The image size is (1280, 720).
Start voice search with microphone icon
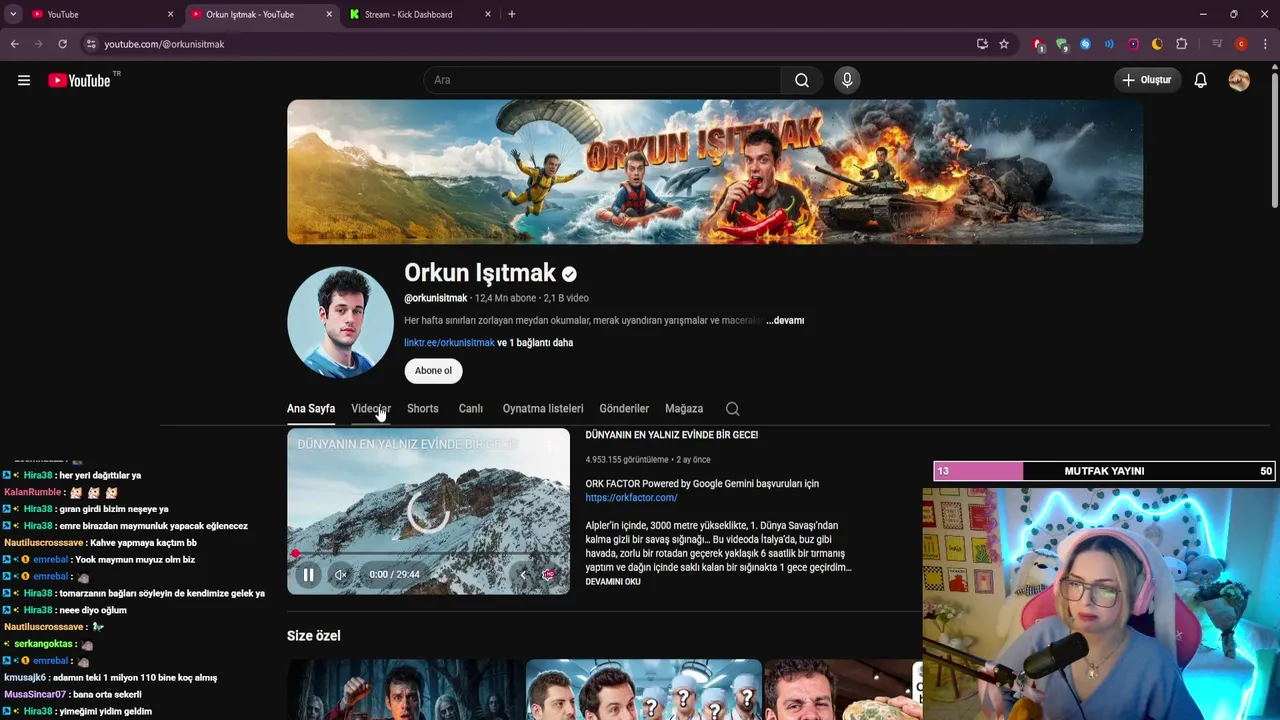[x=847, y=80]
